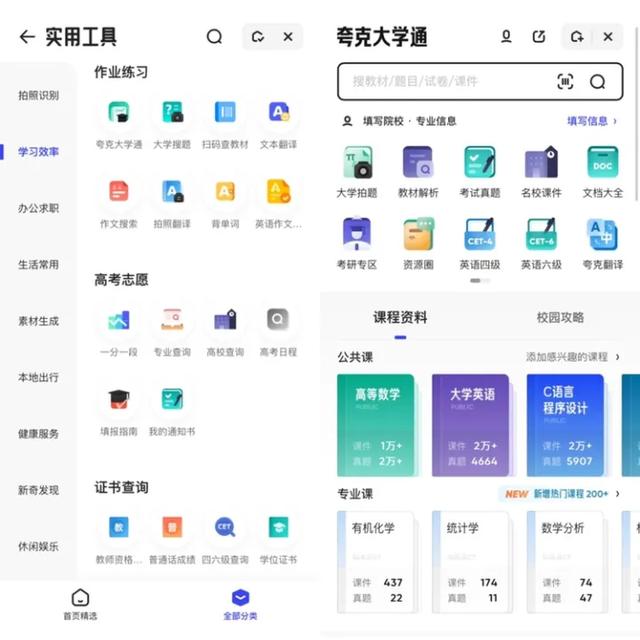The height and width of the screenshot is (640, 640).
Task: Switch to the 校园攻略 tab
Action: (x=560, y=318)
